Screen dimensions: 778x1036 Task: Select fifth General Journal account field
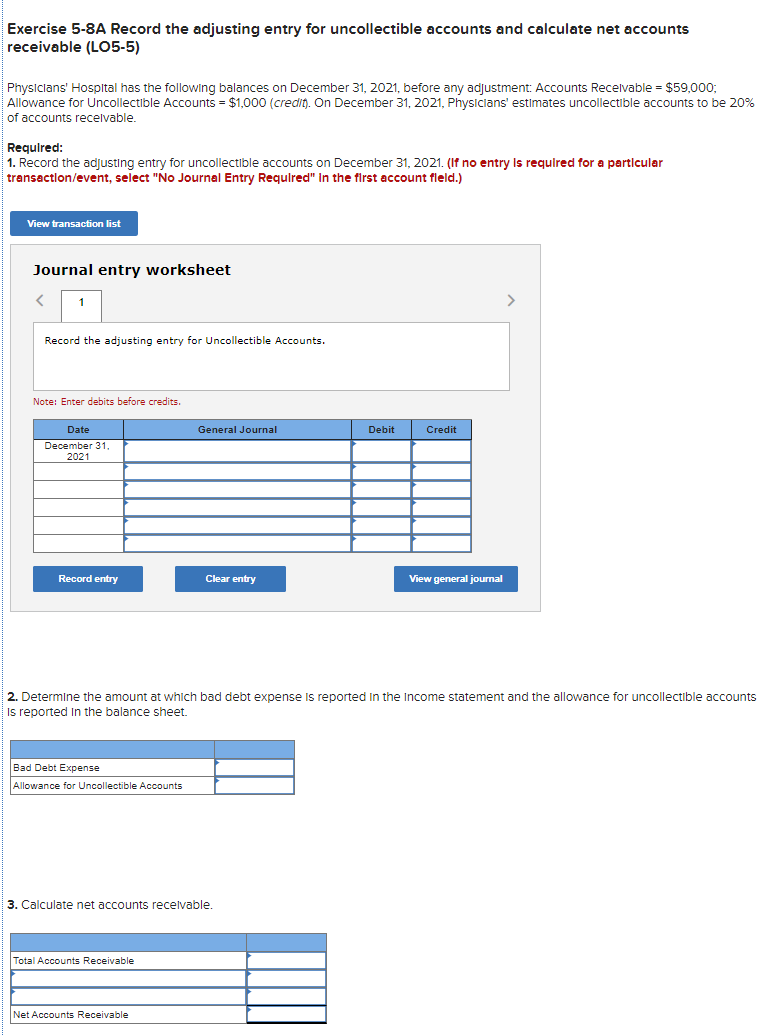pyautogui.click(x=237, y=525)
